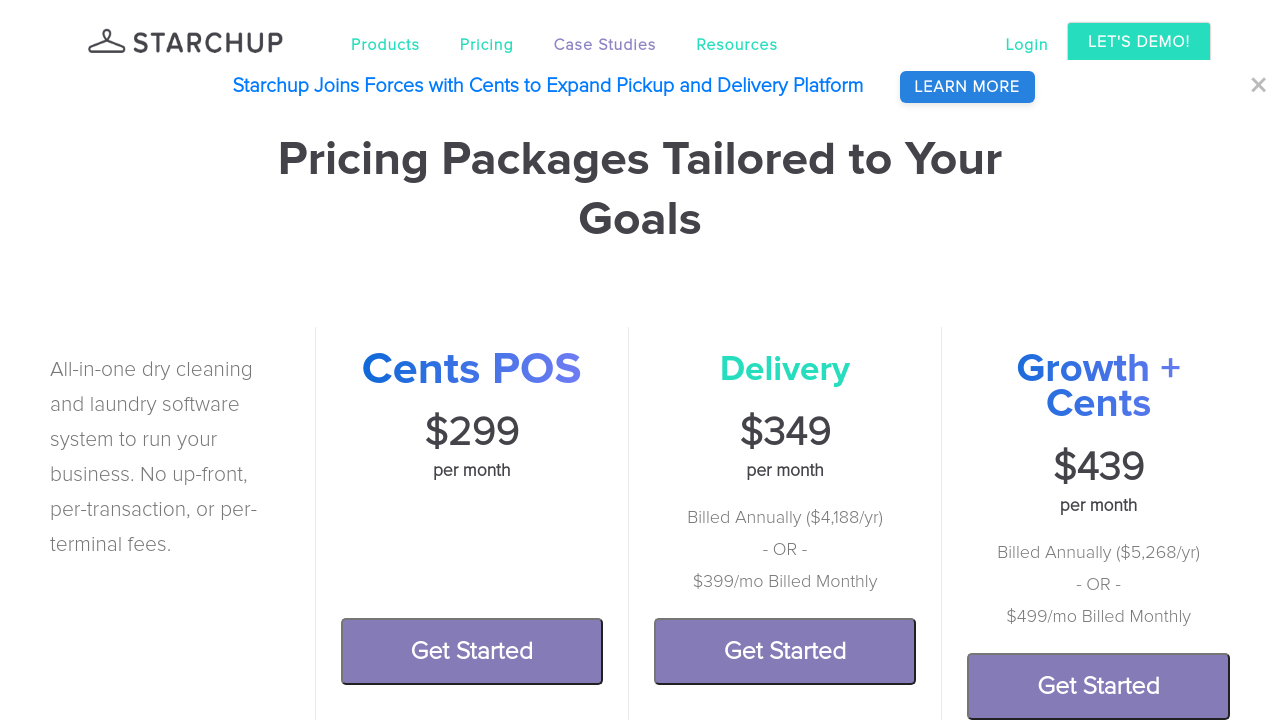Click the Login link
This screenshot has height=720, width=1280.
click(1026, 45)
